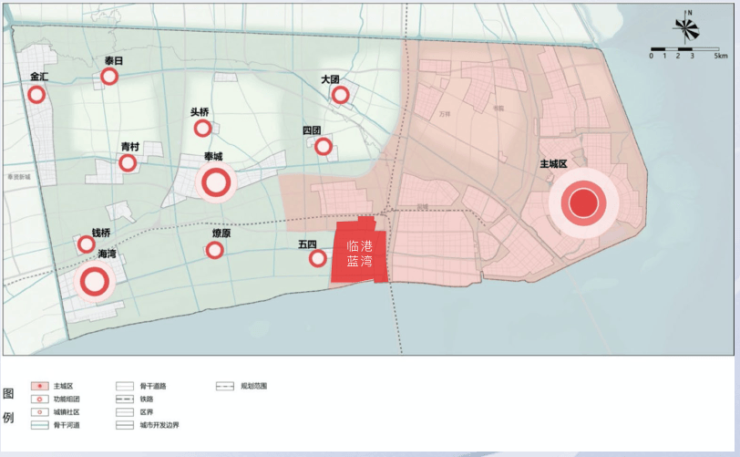
Task: Click the 铁路 legend text
Action: pyautogui.click(x=146, y=399)
